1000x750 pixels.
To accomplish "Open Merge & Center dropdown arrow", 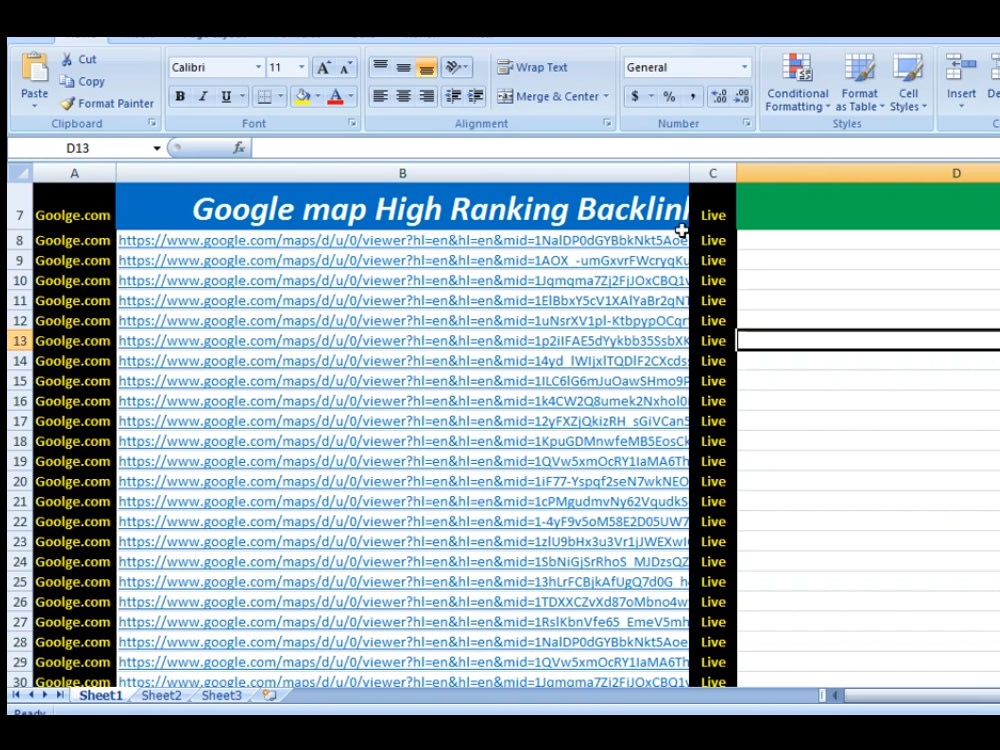I will tap(606, 96).
